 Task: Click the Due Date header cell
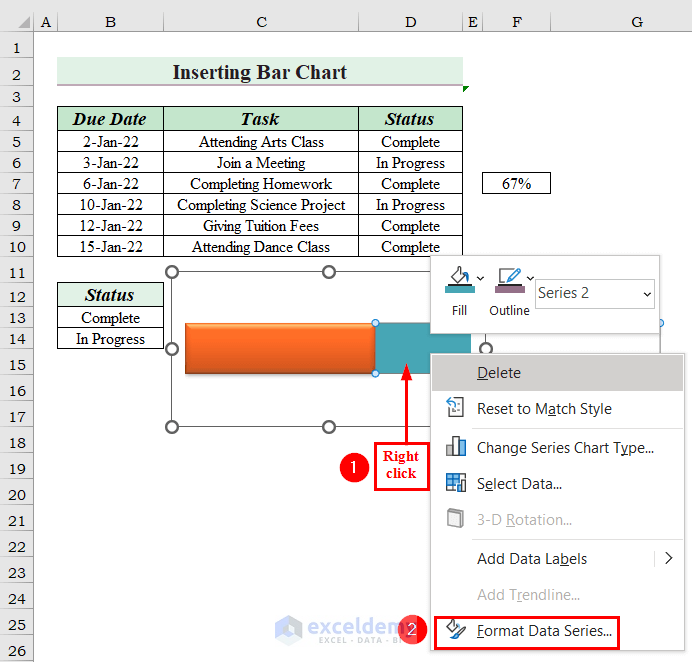tap(110, 119)
